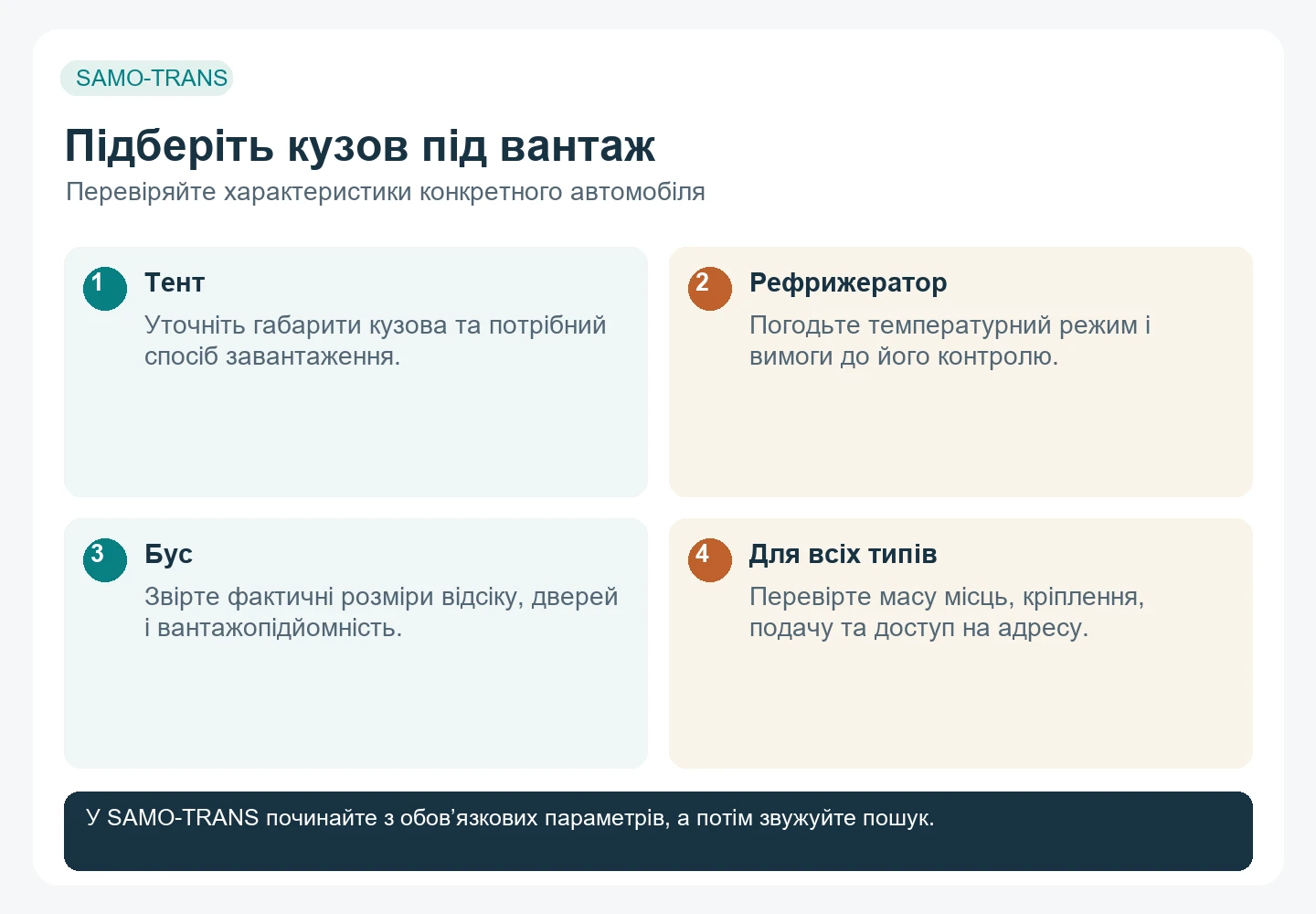Click text "Погодьте температурний режим і вимоги до його контролю."

(x=950, y=341)
